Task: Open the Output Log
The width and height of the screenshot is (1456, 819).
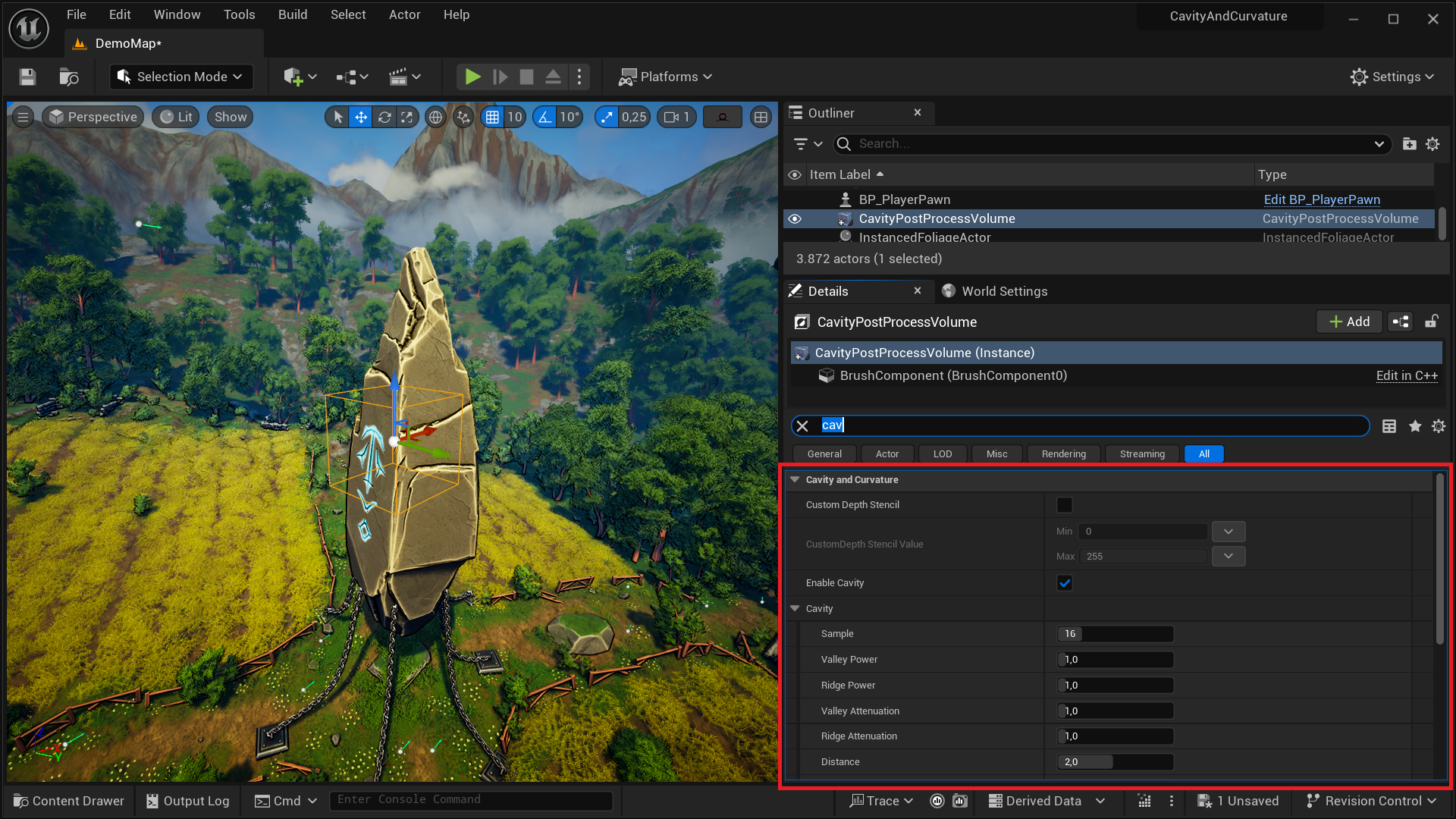Action: (188, 801)
